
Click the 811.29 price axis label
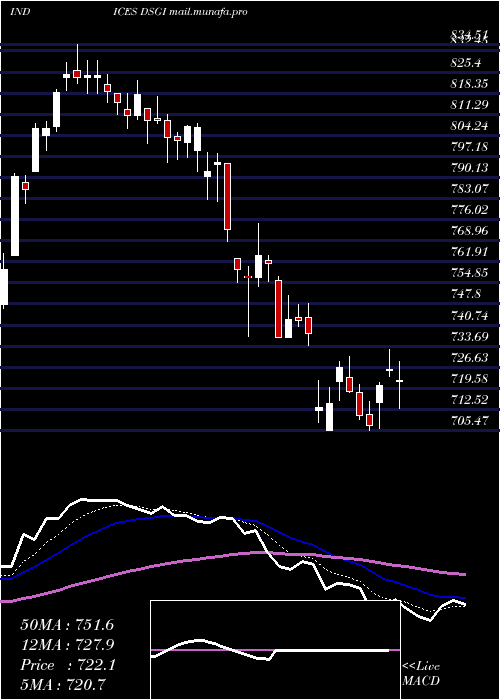click(x=468, y=105)
